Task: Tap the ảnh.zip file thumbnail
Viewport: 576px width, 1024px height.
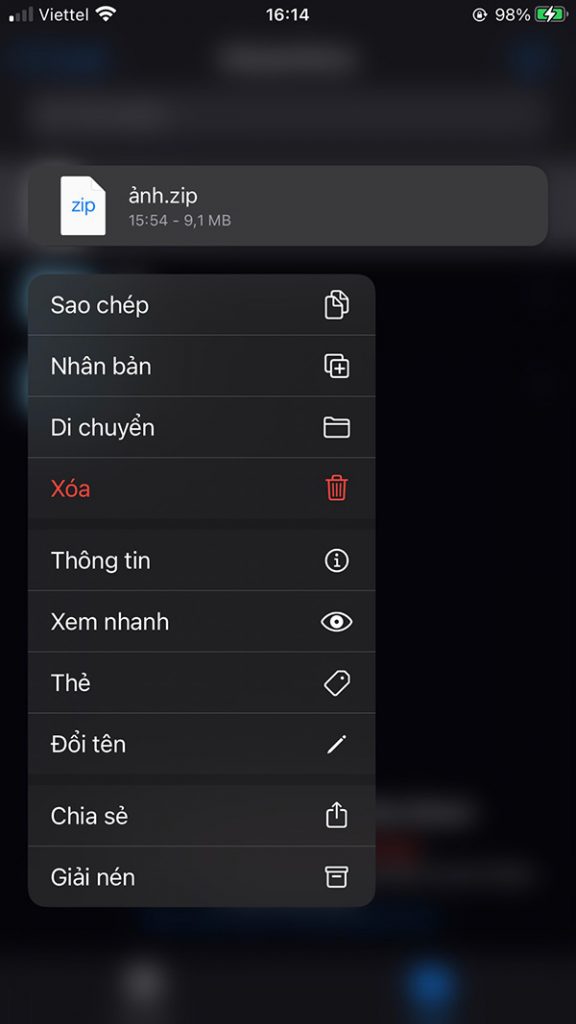Action: (84, 205)
